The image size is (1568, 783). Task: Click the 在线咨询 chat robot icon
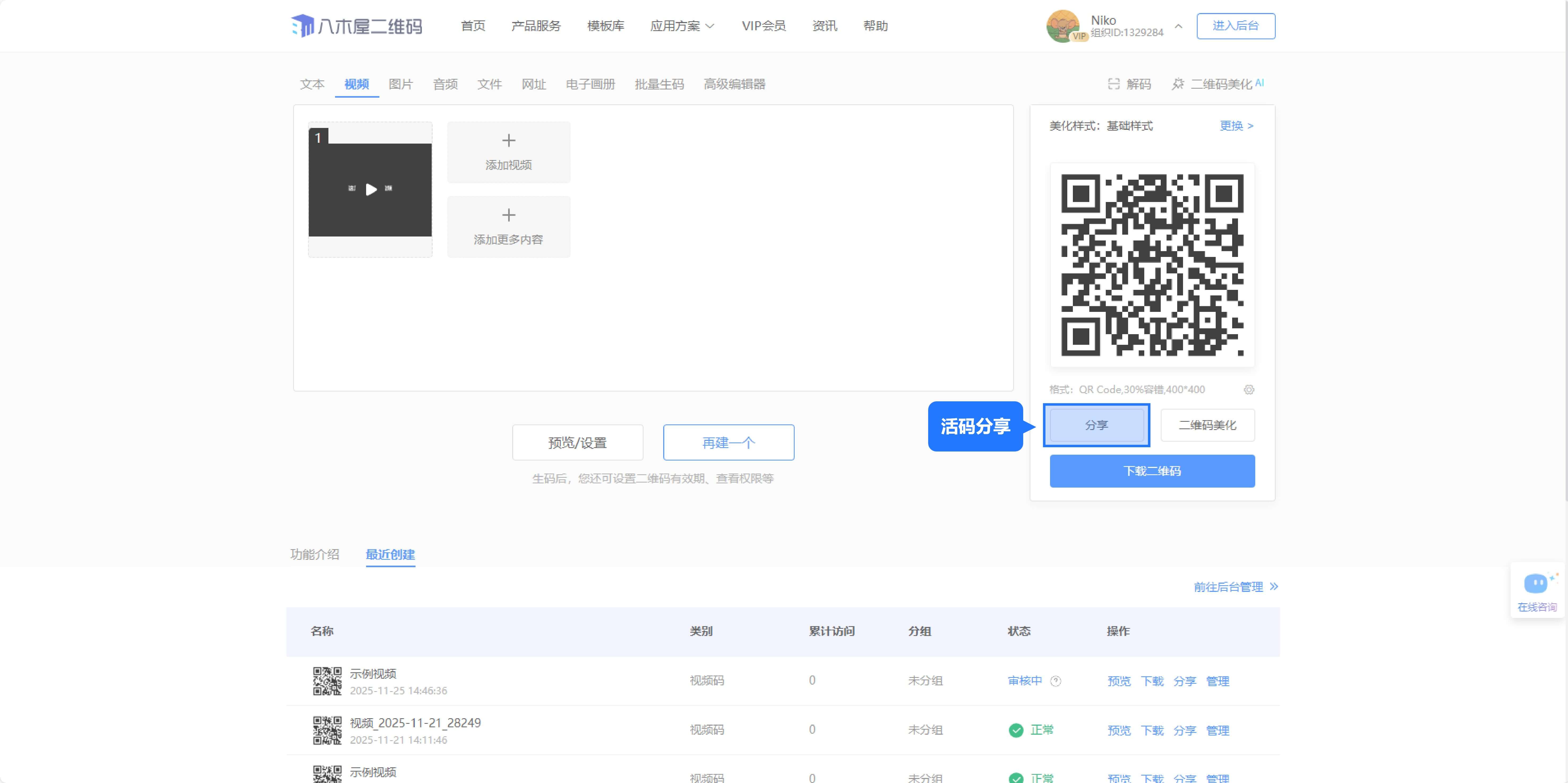coord(1536,584)
